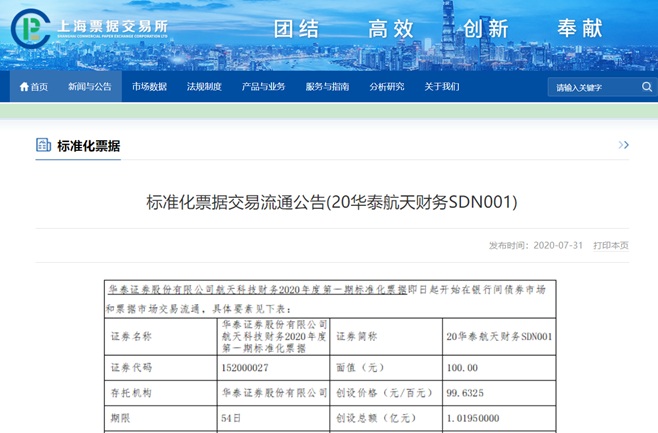Open the 法规制度 menu

coord(204,86)
